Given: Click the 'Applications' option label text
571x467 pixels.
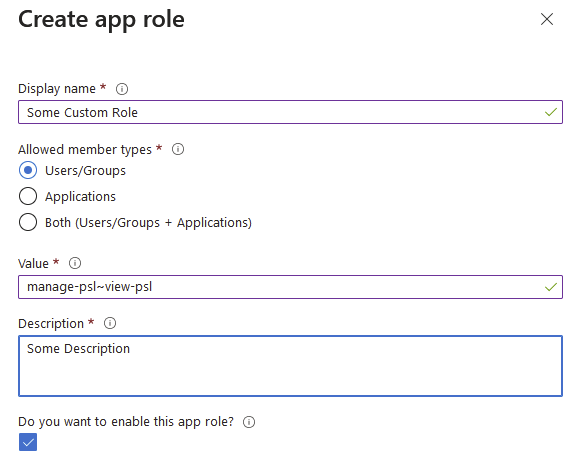Looking at the screenshot, I should (80, 197).
